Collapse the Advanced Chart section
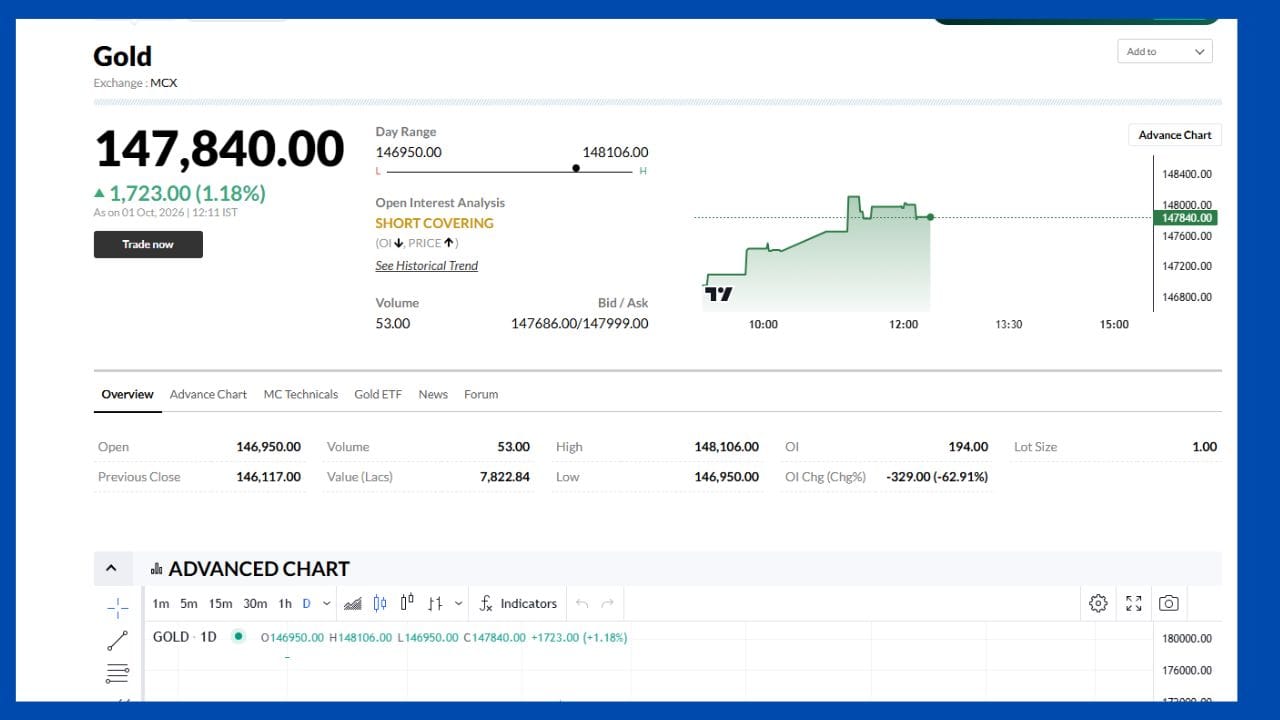 pos(111,568)
